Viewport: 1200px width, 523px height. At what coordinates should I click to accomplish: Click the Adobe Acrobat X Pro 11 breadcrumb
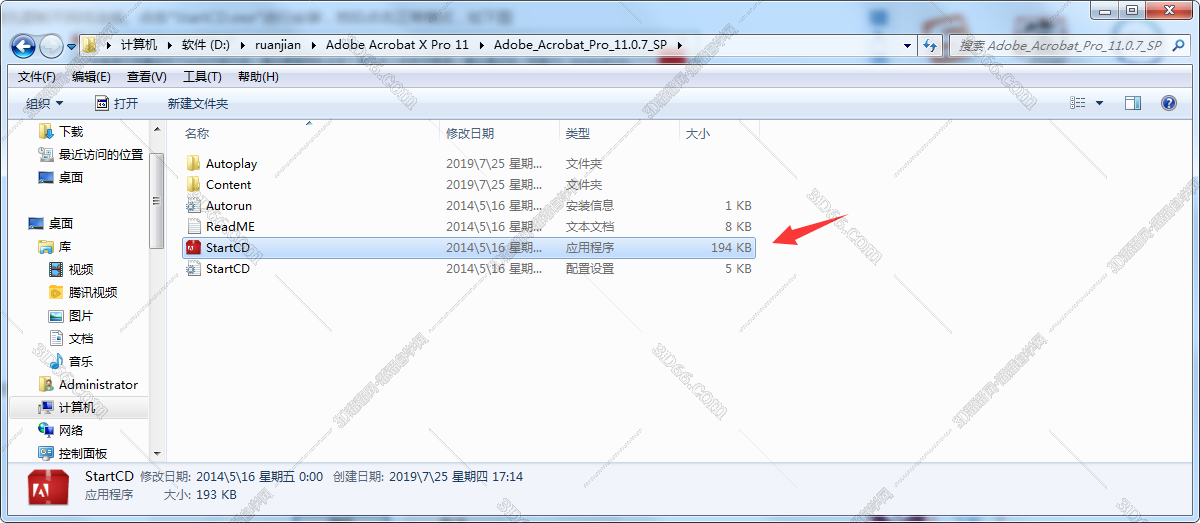click(397, 45)
